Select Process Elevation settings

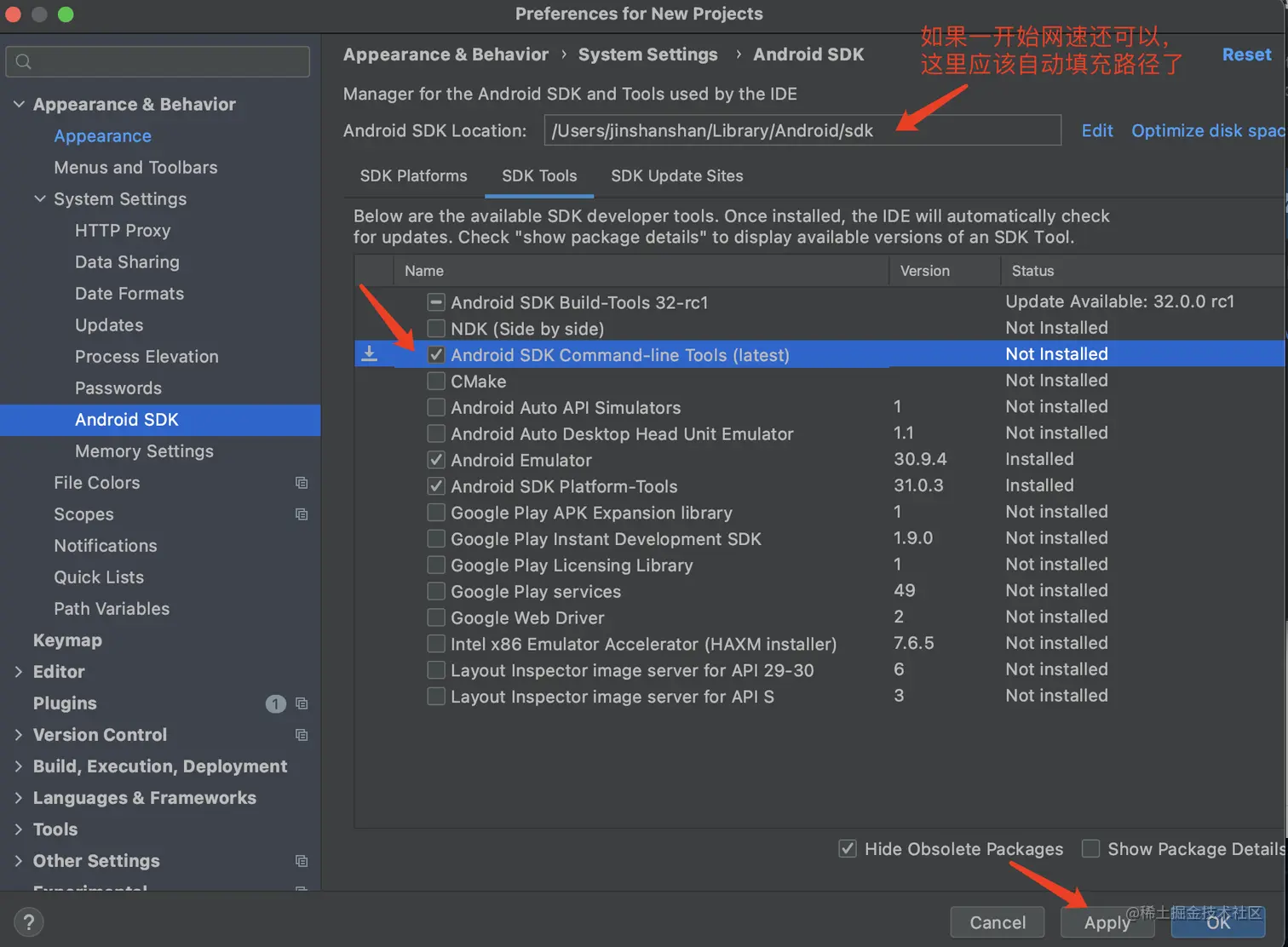147,357
